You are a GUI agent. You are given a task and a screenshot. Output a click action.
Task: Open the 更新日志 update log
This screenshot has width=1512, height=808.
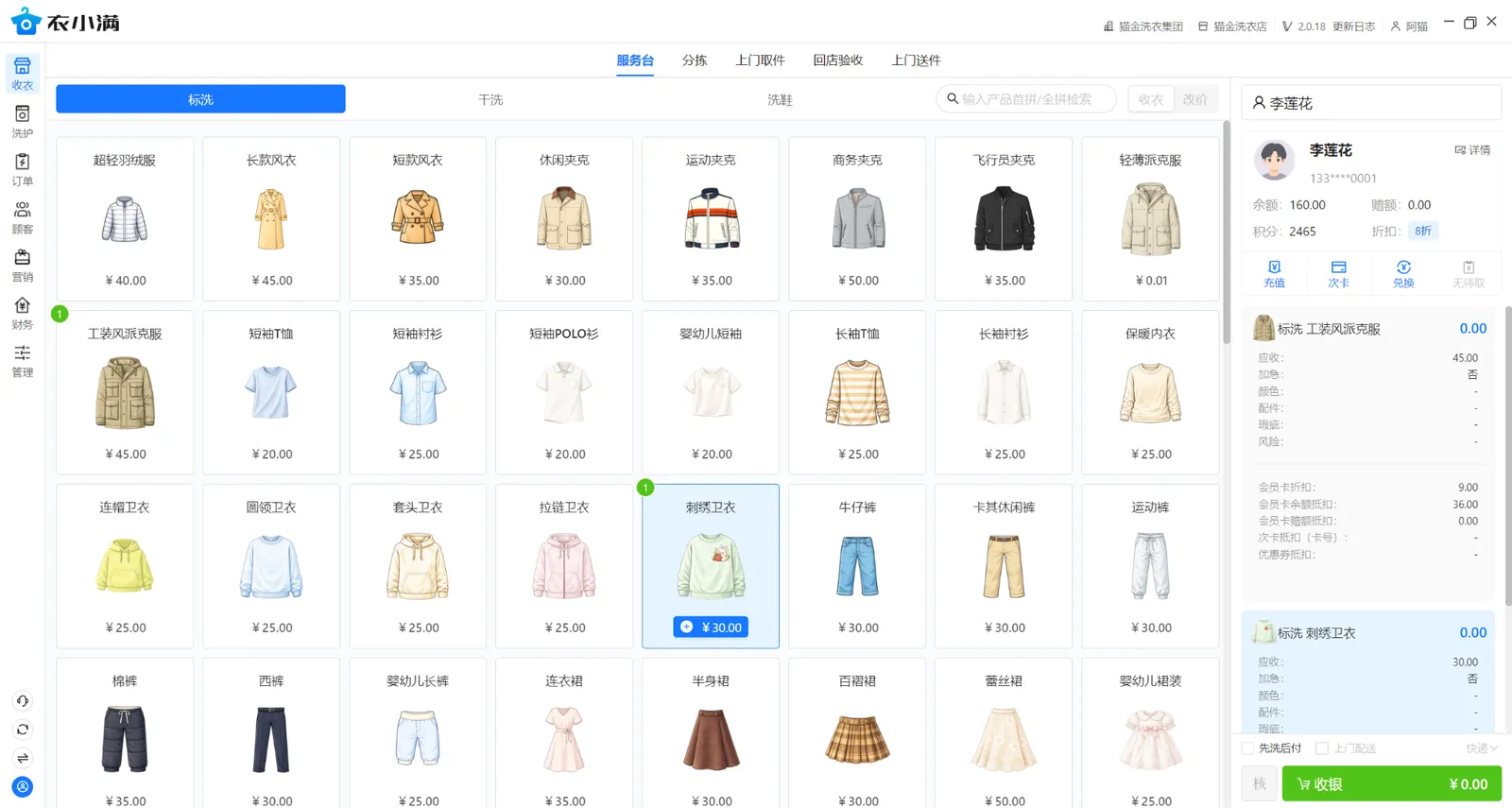1353,26
